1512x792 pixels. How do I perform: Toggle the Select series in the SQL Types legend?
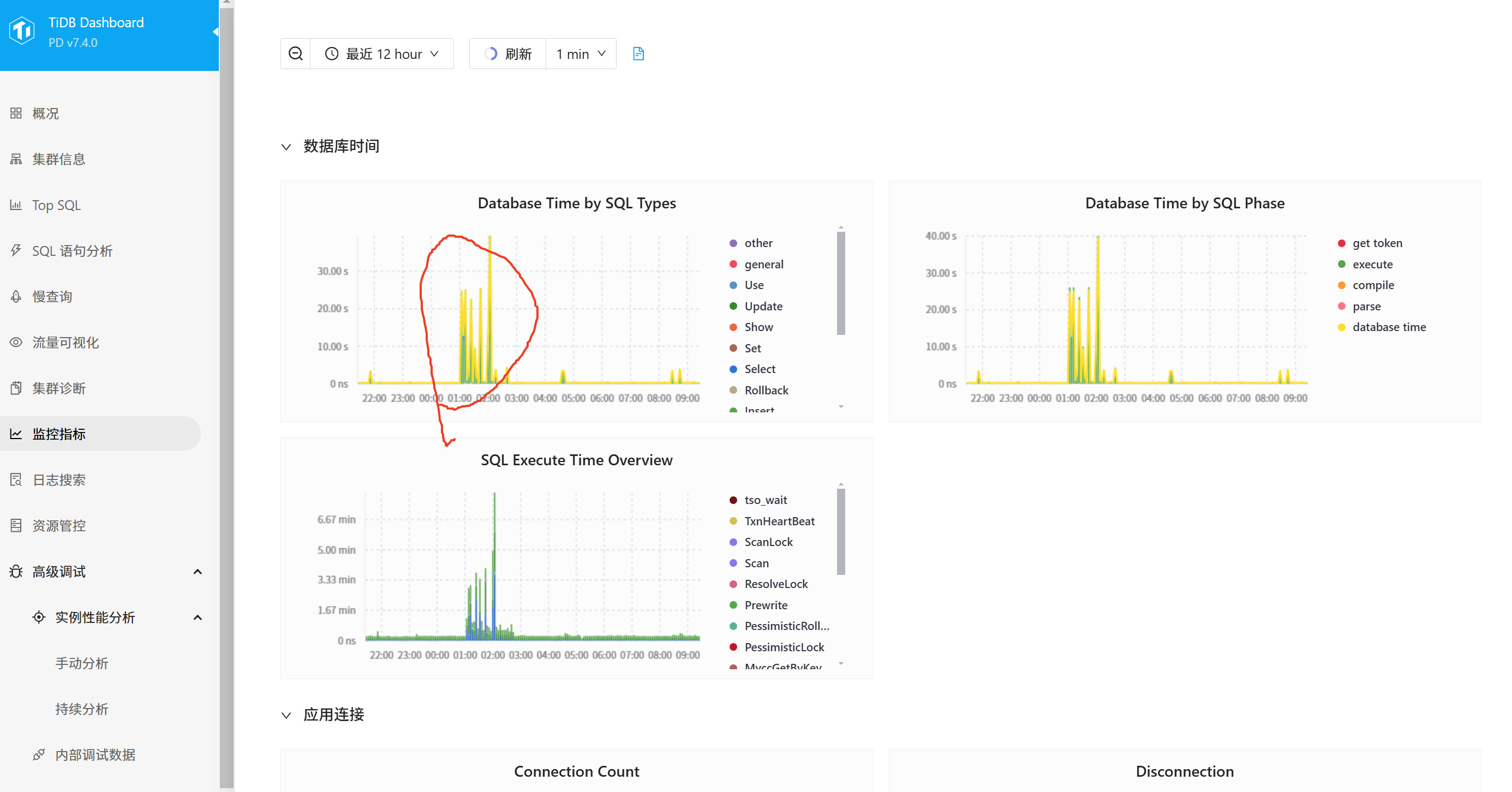pyautogui.click(x=760, y=369)
